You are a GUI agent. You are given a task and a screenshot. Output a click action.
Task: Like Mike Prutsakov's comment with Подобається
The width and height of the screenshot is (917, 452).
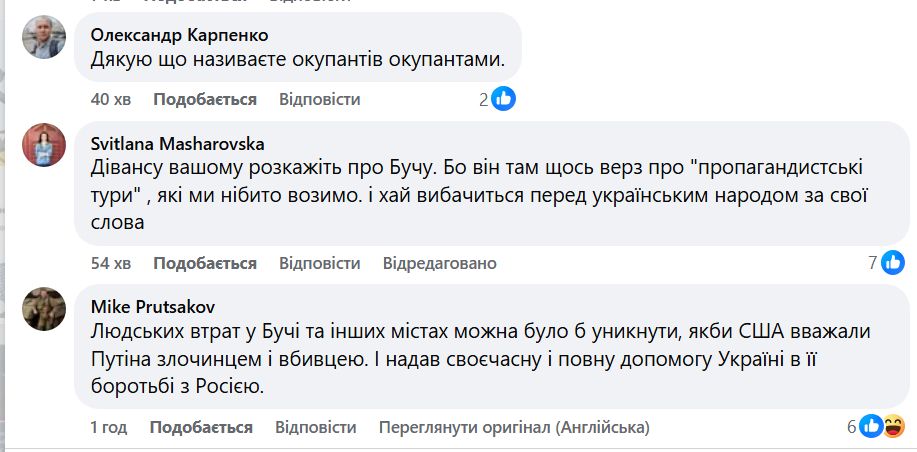(201, 427)
